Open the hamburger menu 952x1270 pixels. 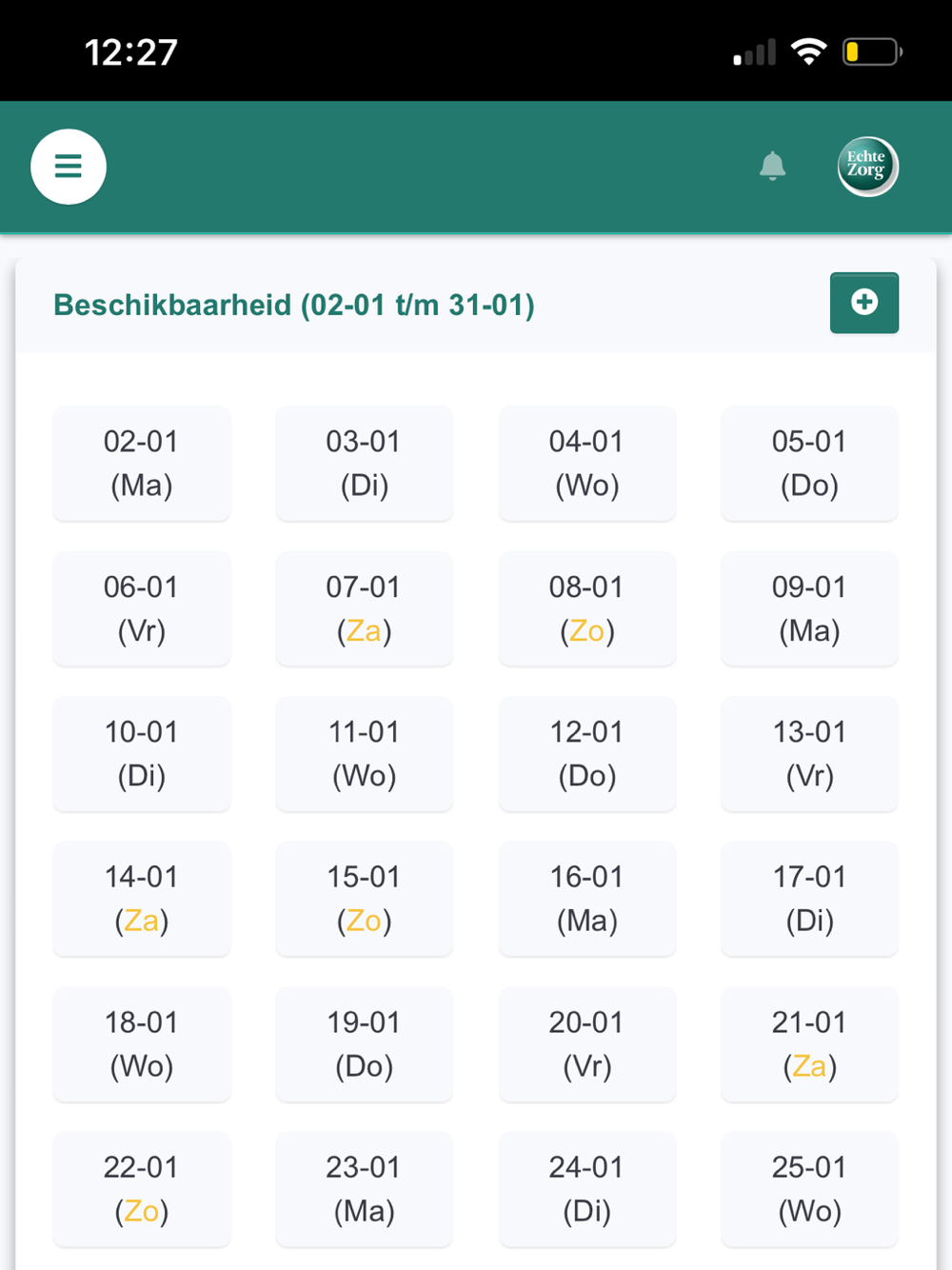69,167
